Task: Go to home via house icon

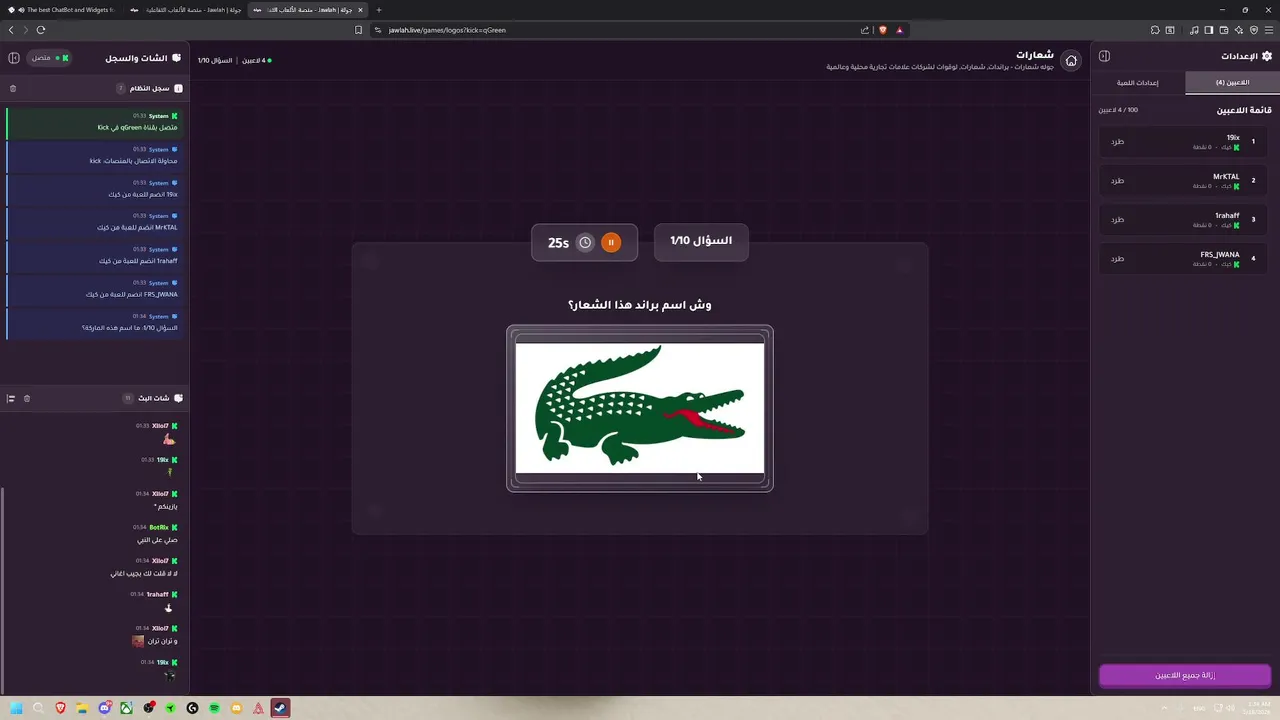Action: pyautogui.click(x=1071, y=61)
